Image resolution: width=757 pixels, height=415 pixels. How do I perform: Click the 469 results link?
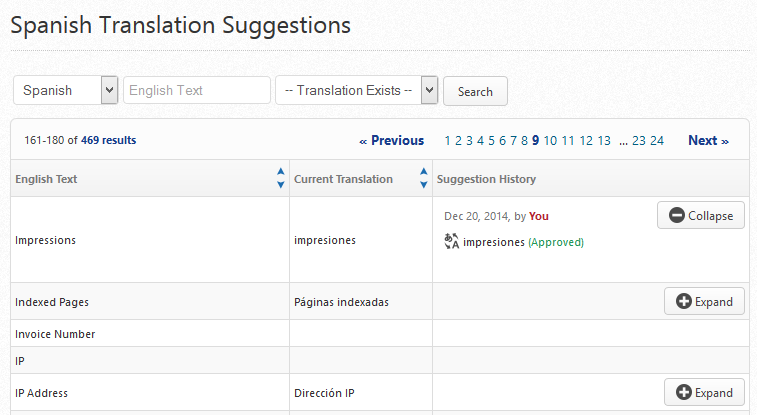[x=108, y=141]
